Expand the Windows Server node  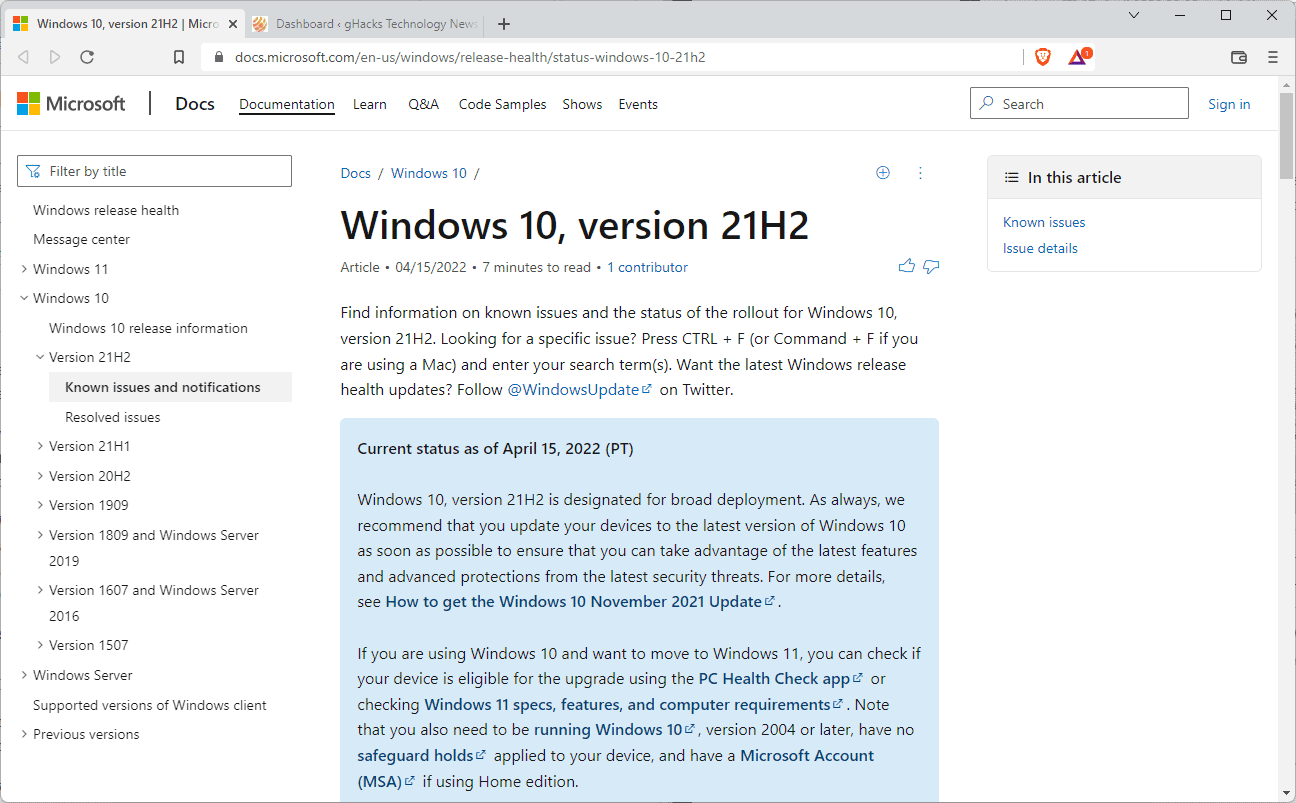pos(24,675)
